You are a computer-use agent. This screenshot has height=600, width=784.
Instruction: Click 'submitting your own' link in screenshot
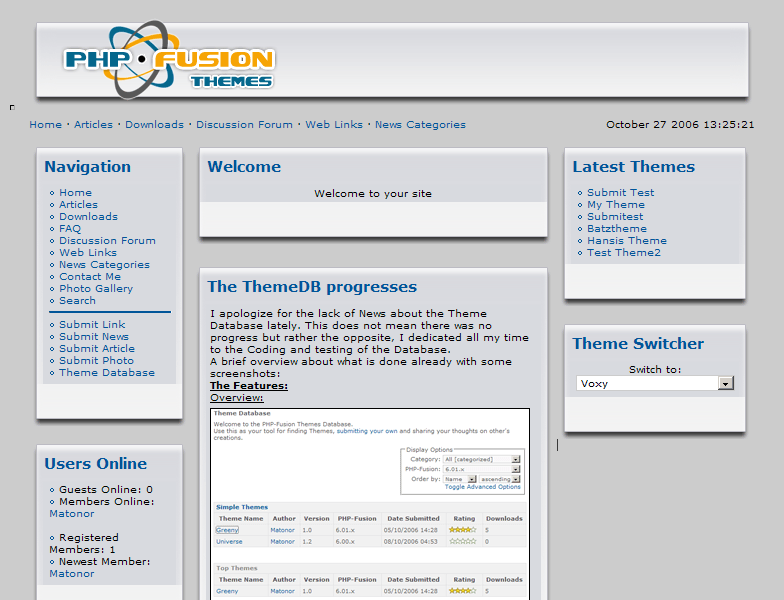(x=367, y=431)
